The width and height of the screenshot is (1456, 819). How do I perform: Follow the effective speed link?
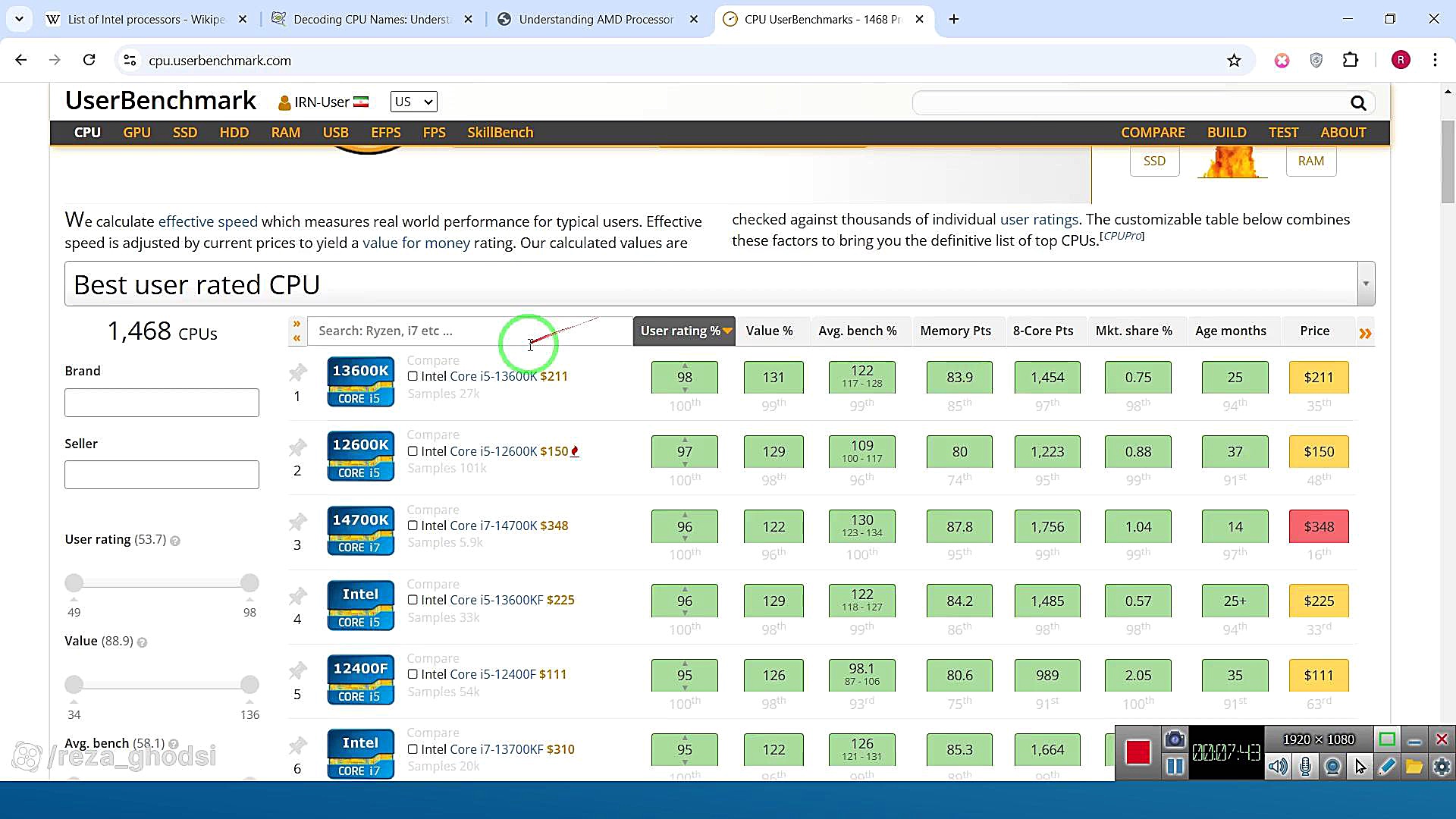tap(208, 221)
